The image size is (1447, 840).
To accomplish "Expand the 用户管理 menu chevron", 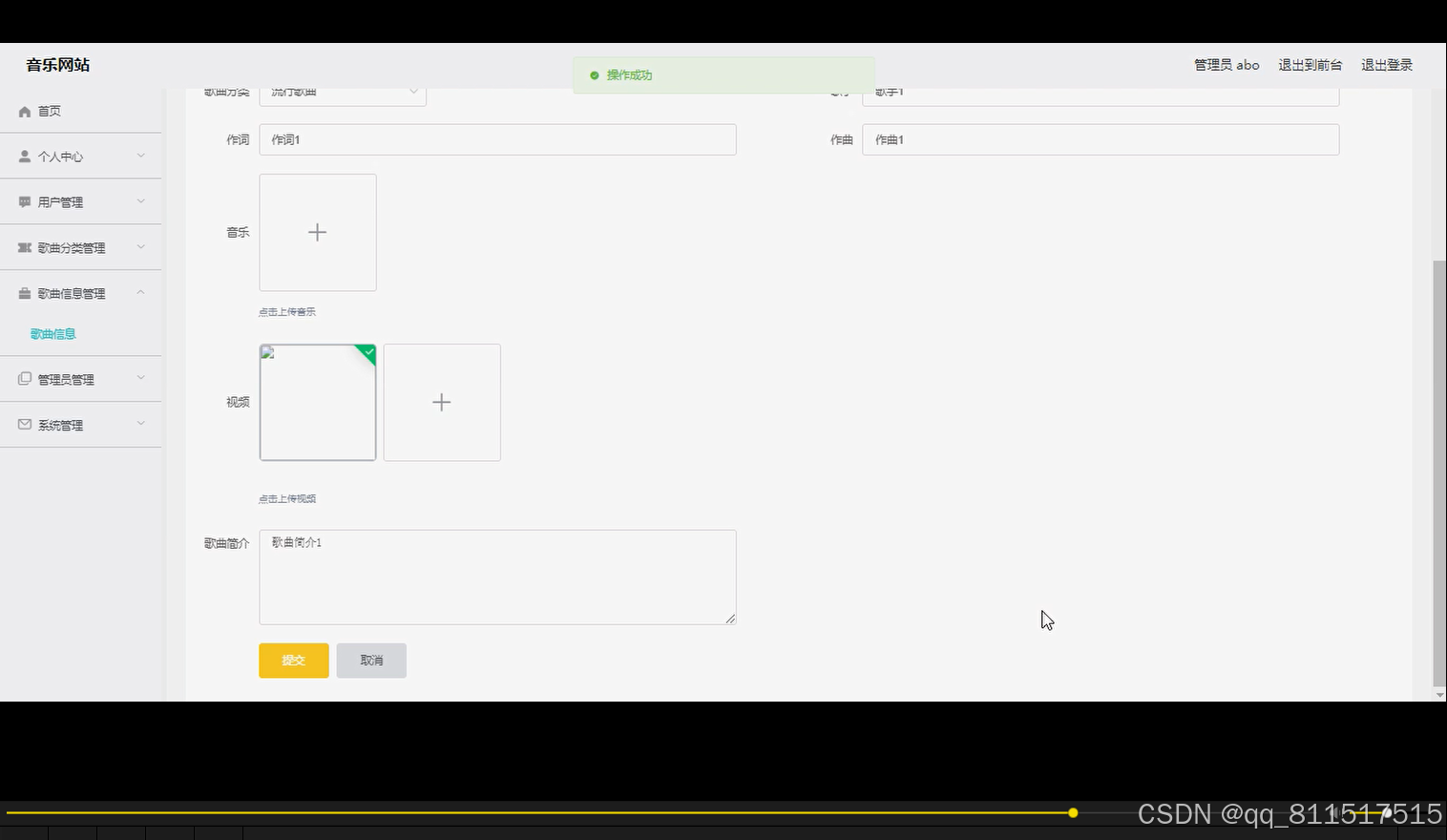I will [x=141, y=201].
